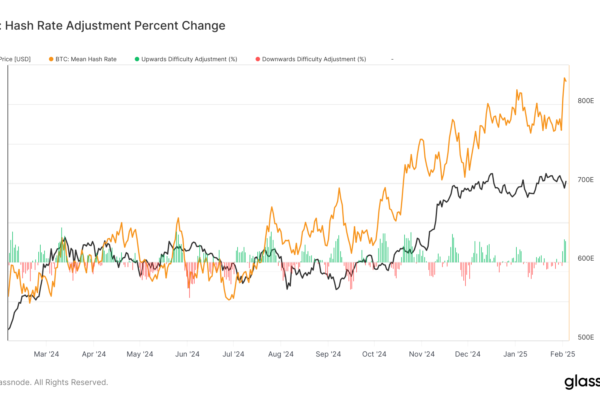Click the 500E y-axis label
Viewport: 600px width, 400px height.
pyautogui.click(x=585, y=338)
